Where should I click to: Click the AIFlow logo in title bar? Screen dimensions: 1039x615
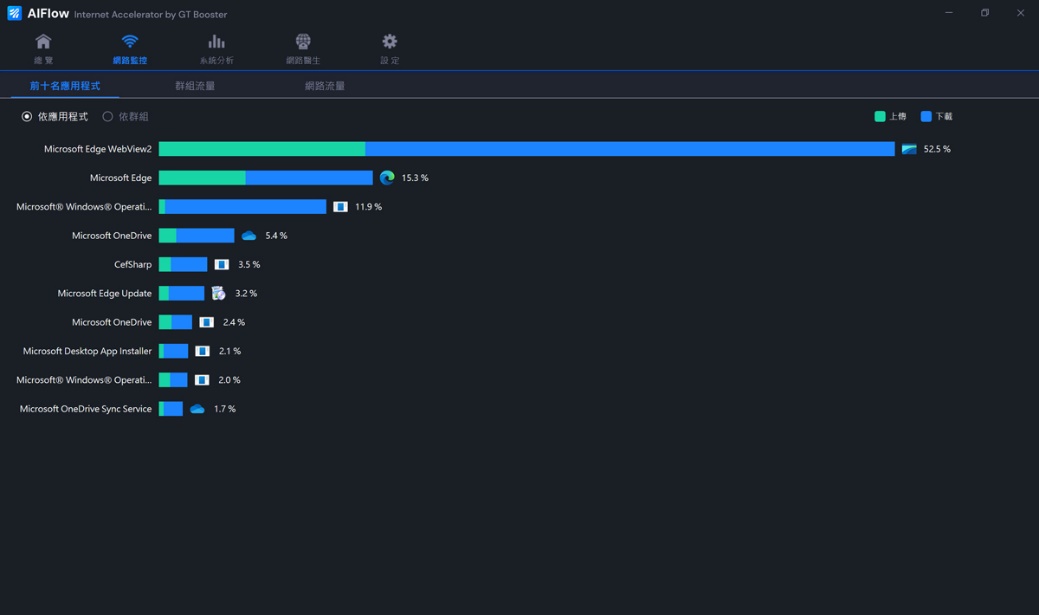click(x=14, y=13)
